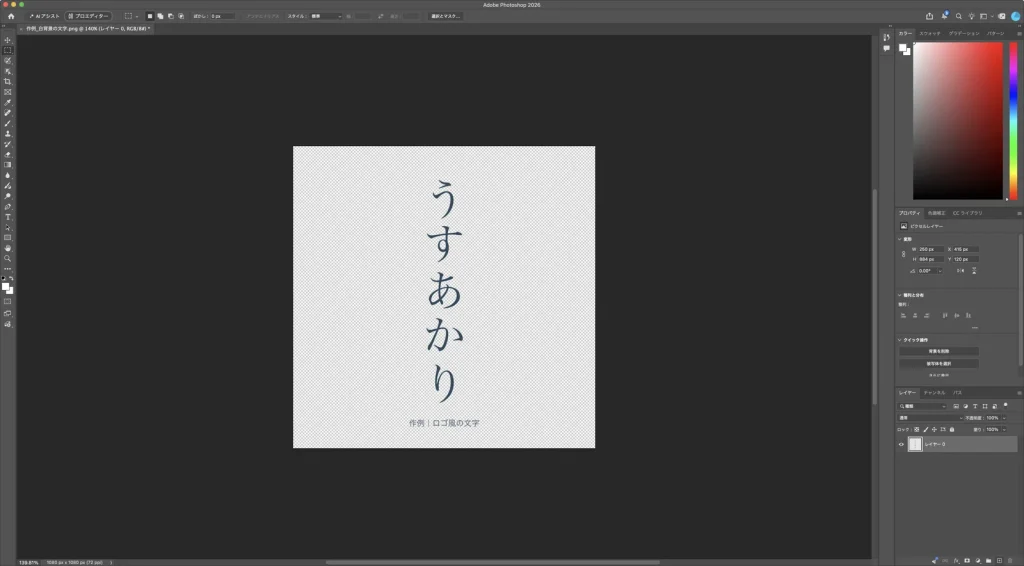1024x566 pixels.
Task: Toggle Quick Mask mode
Action: [x=8, y=302]
